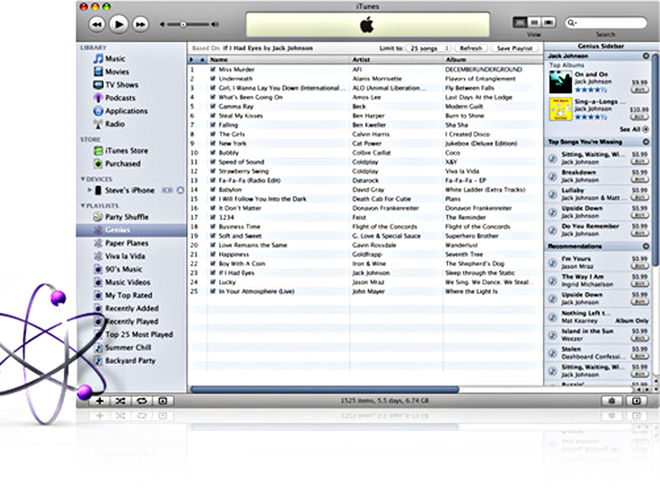Buy the Lullaby song
660x495 pixels.
click(639, 198)
